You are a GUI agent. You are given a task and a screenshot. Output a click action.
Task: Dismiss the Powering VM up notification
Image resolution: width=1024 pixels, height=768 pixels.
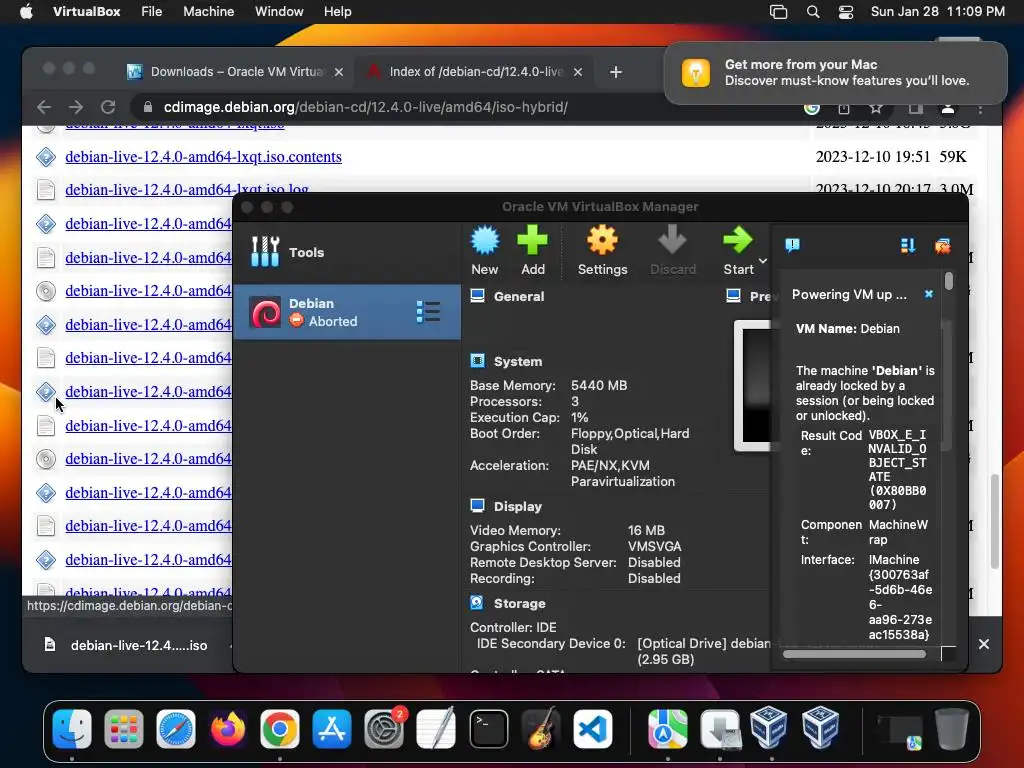click(x=929, y=295)
